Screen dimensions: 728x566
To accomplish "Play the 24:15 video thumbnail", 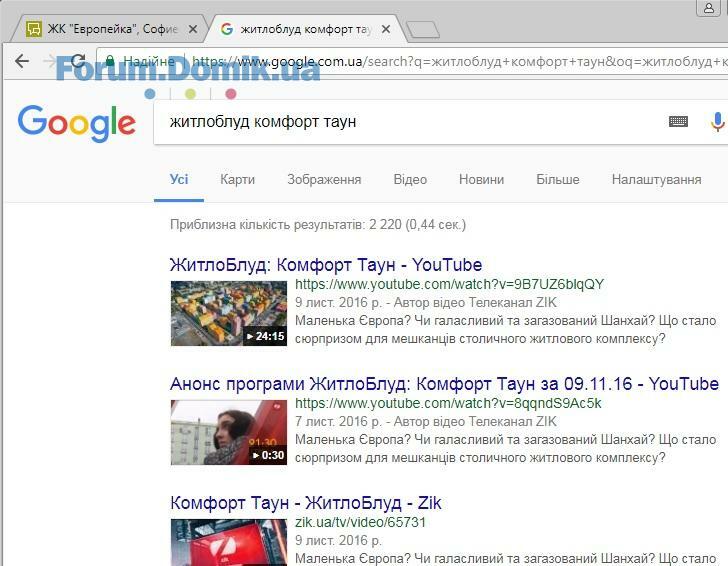I will click(x=229, y=313).
